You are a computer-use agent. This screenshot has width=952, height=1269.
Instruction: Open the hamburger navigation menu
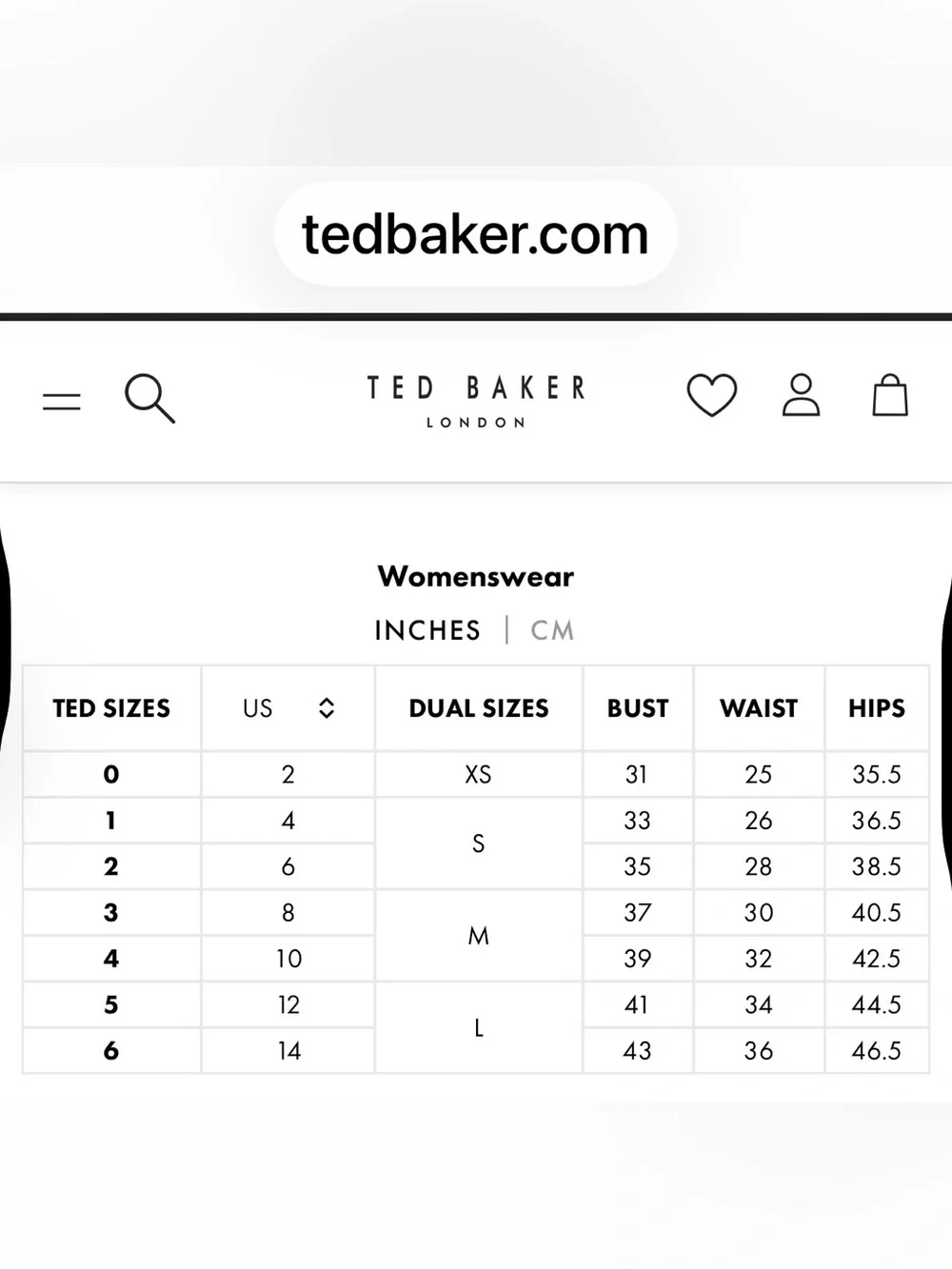(x=62, y=401)
